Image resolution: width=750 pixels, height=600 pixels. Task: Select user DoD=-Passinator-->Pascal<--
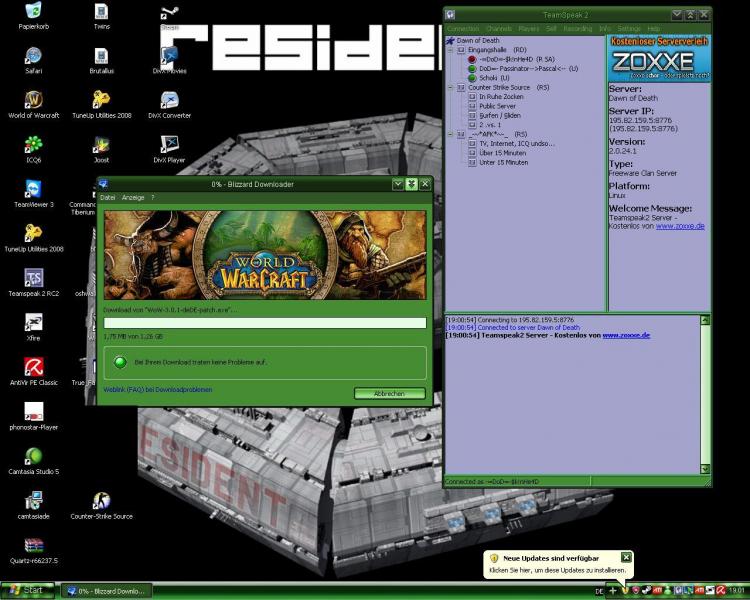[x=523, y=68]
